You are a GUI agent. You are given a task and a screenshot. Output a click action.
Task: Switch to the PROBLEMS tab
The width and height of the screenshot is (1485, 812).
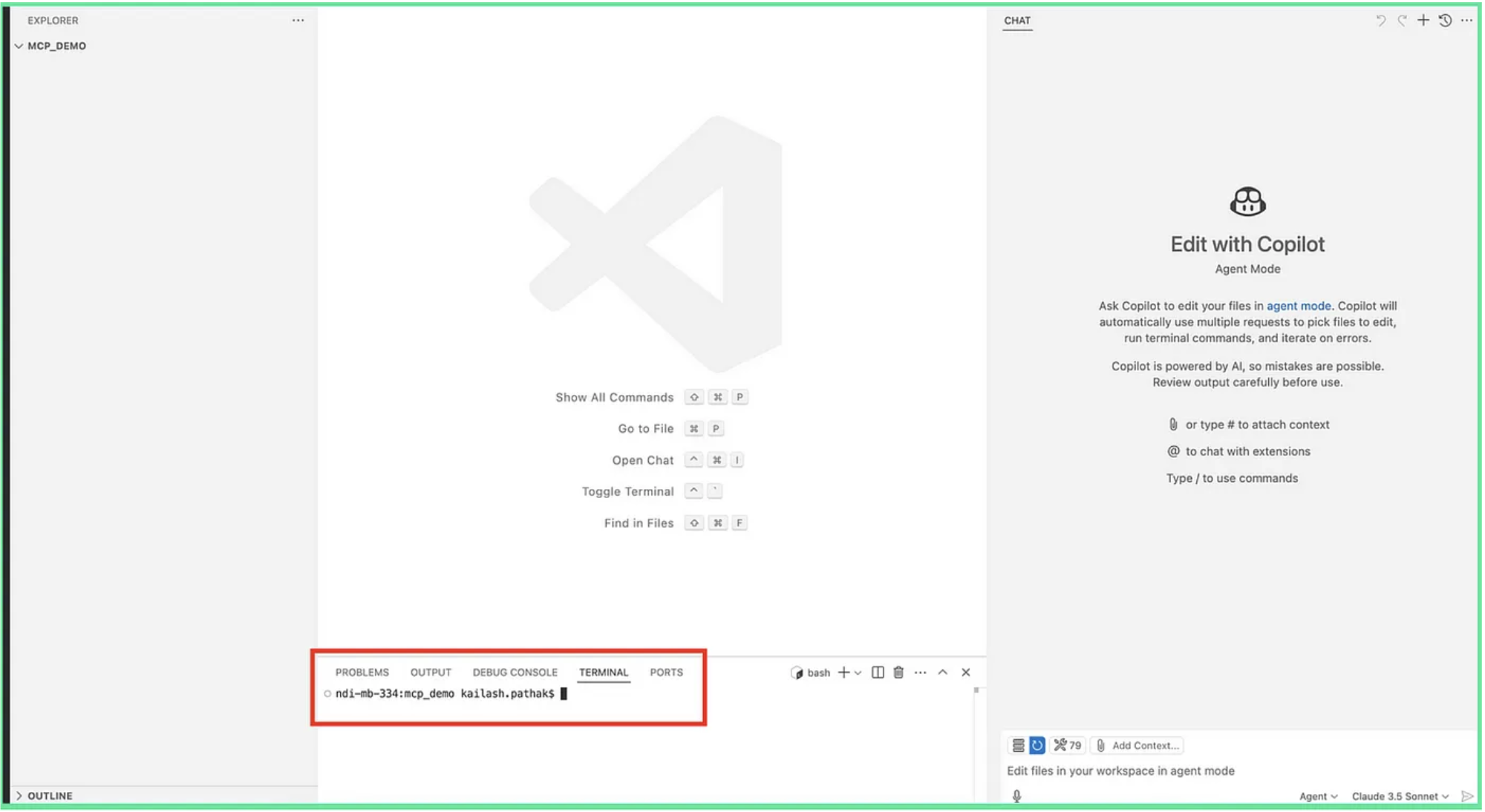tap(362, 672)
